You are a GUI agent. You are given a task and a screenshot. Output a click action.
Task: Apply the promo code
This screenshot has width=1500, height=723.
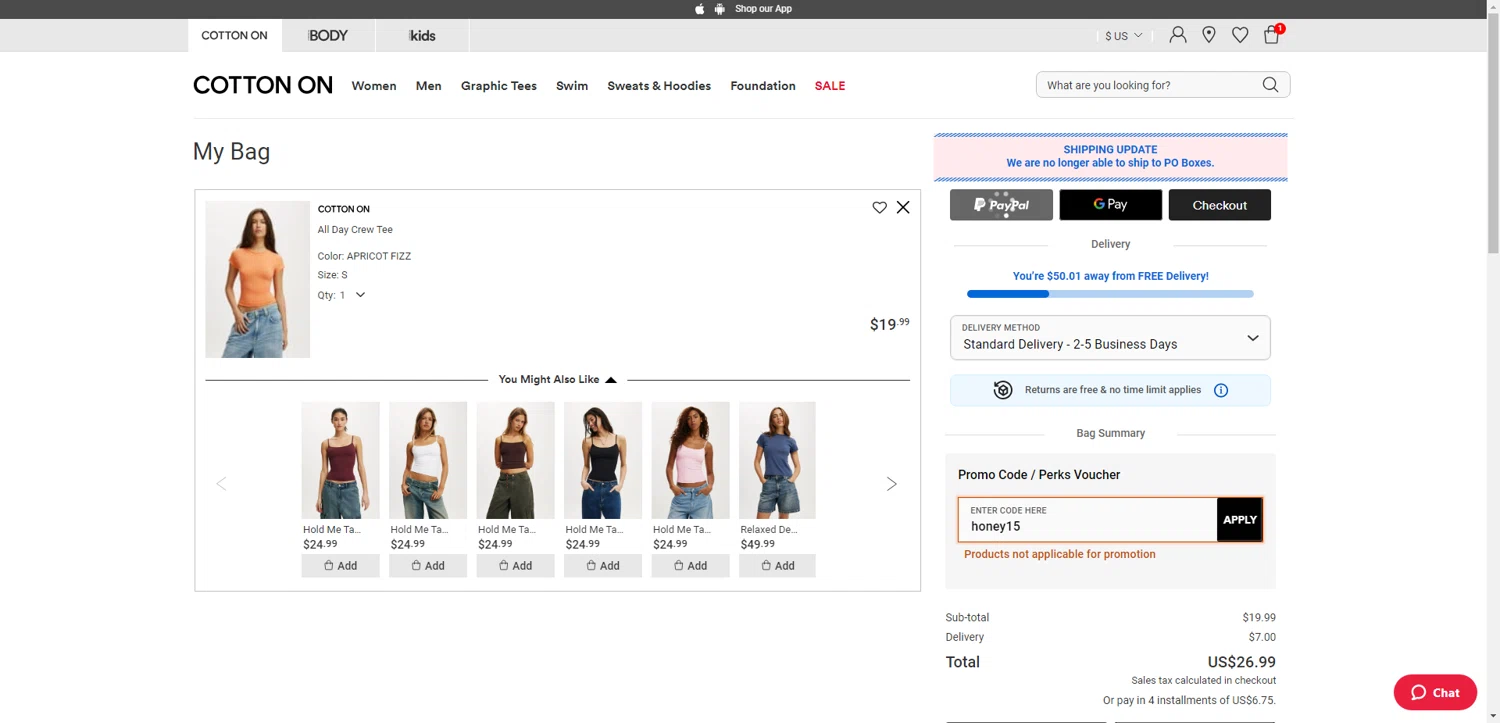click(x=1240, y=520)
